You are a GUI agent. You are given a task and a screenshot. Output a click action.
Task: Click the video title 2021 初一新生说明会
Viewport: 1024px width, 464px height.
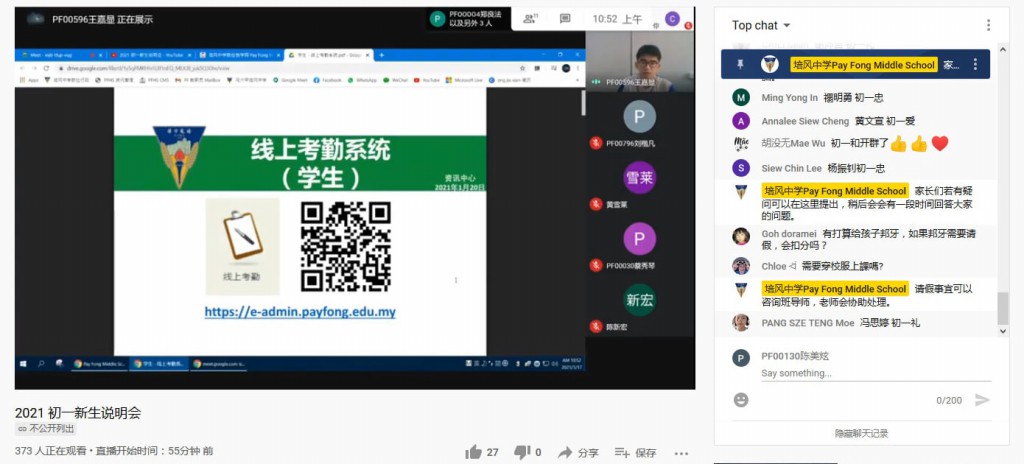tap(78, 413)
